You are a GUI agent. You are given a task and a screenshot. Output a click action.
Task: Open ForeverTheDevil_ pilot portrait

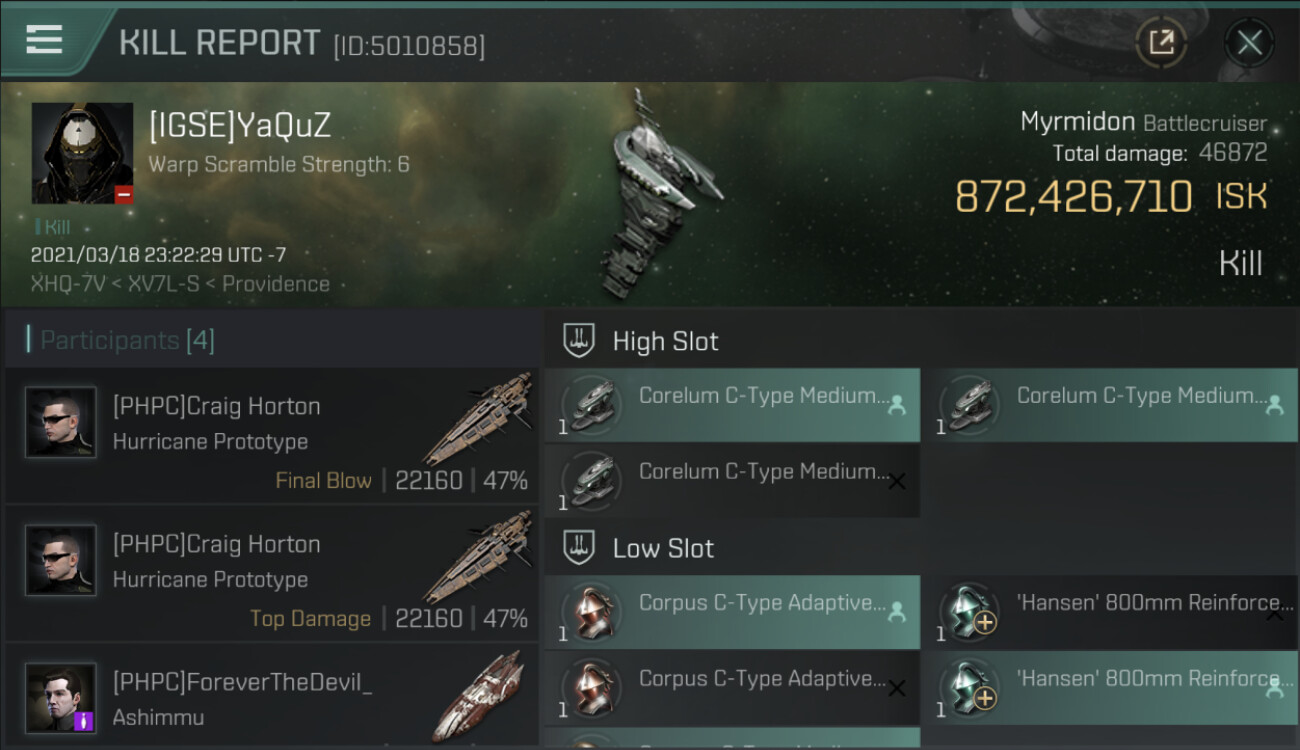(61, 698)
